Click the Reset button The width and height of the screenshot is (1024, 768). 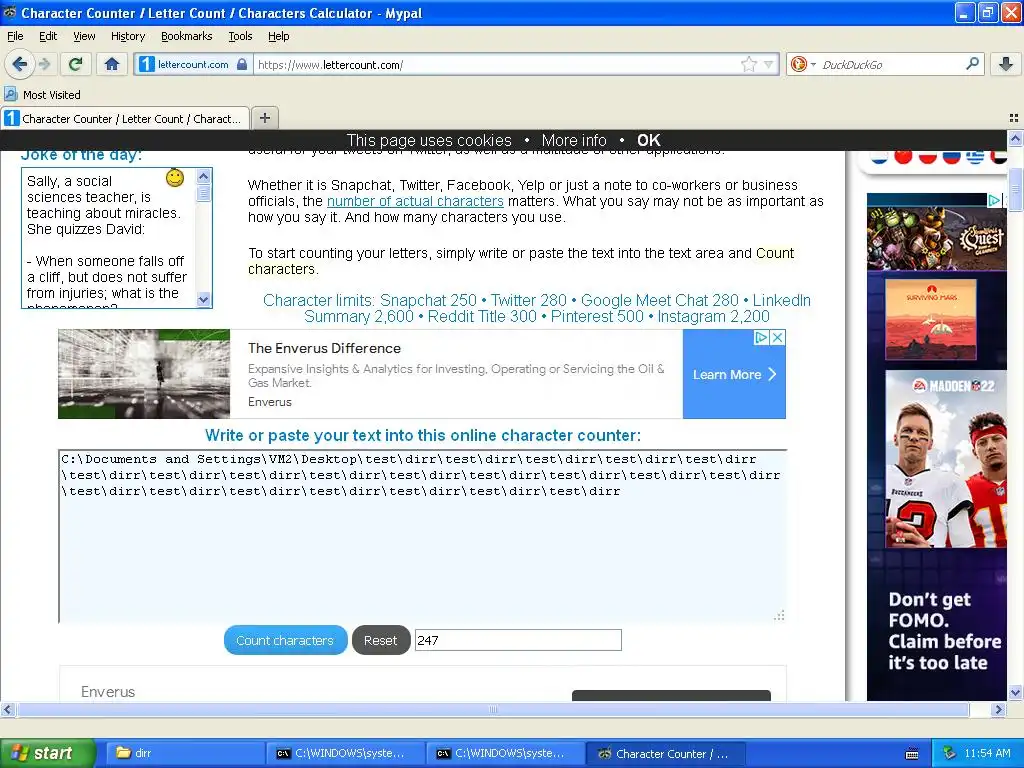(x=381, y=641)
